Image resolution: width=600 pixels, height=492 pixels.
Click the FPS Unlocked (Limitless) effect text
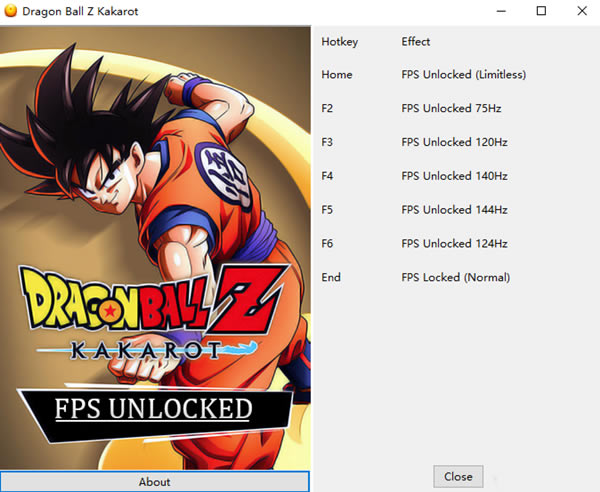463,74
